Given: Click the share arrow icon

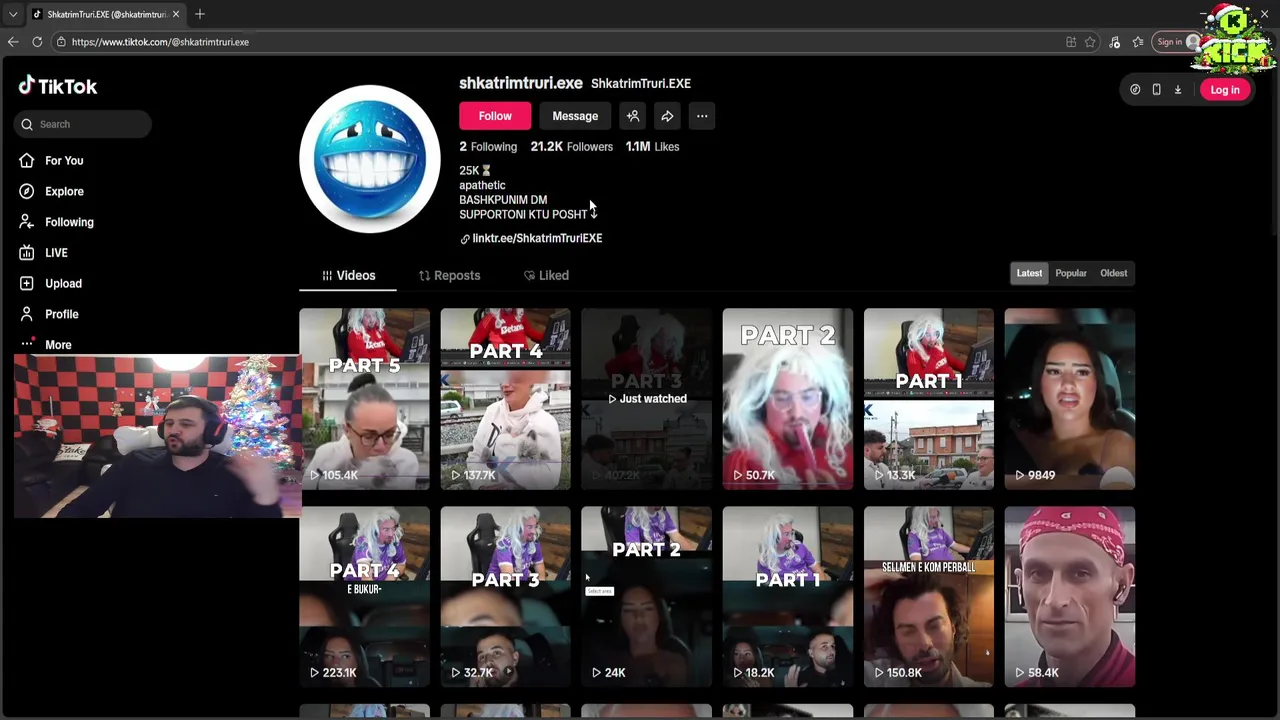Looking at the screenshot, I should click(x=667, y=116).
